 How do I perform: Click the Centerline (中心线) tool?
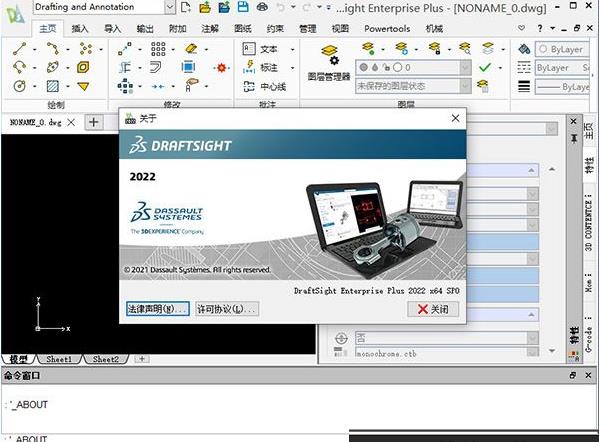264,87
